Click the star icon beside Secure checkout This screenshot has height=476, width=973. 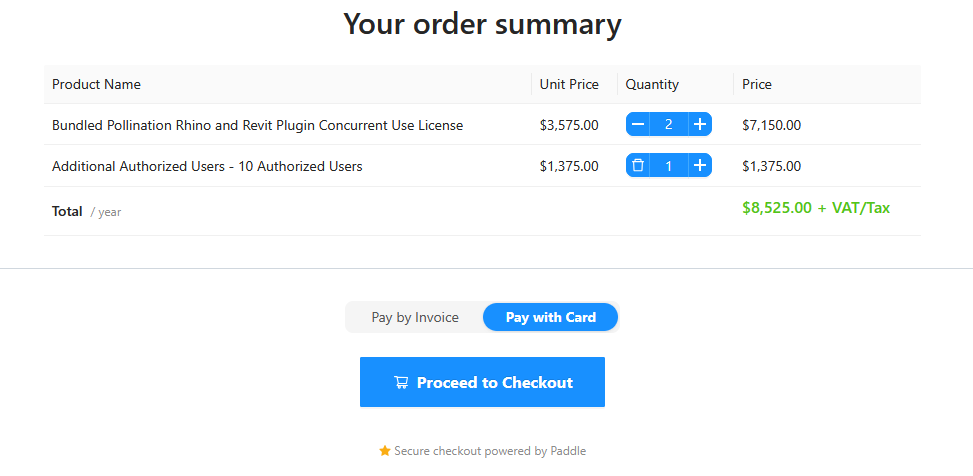[x=384, y=451]
